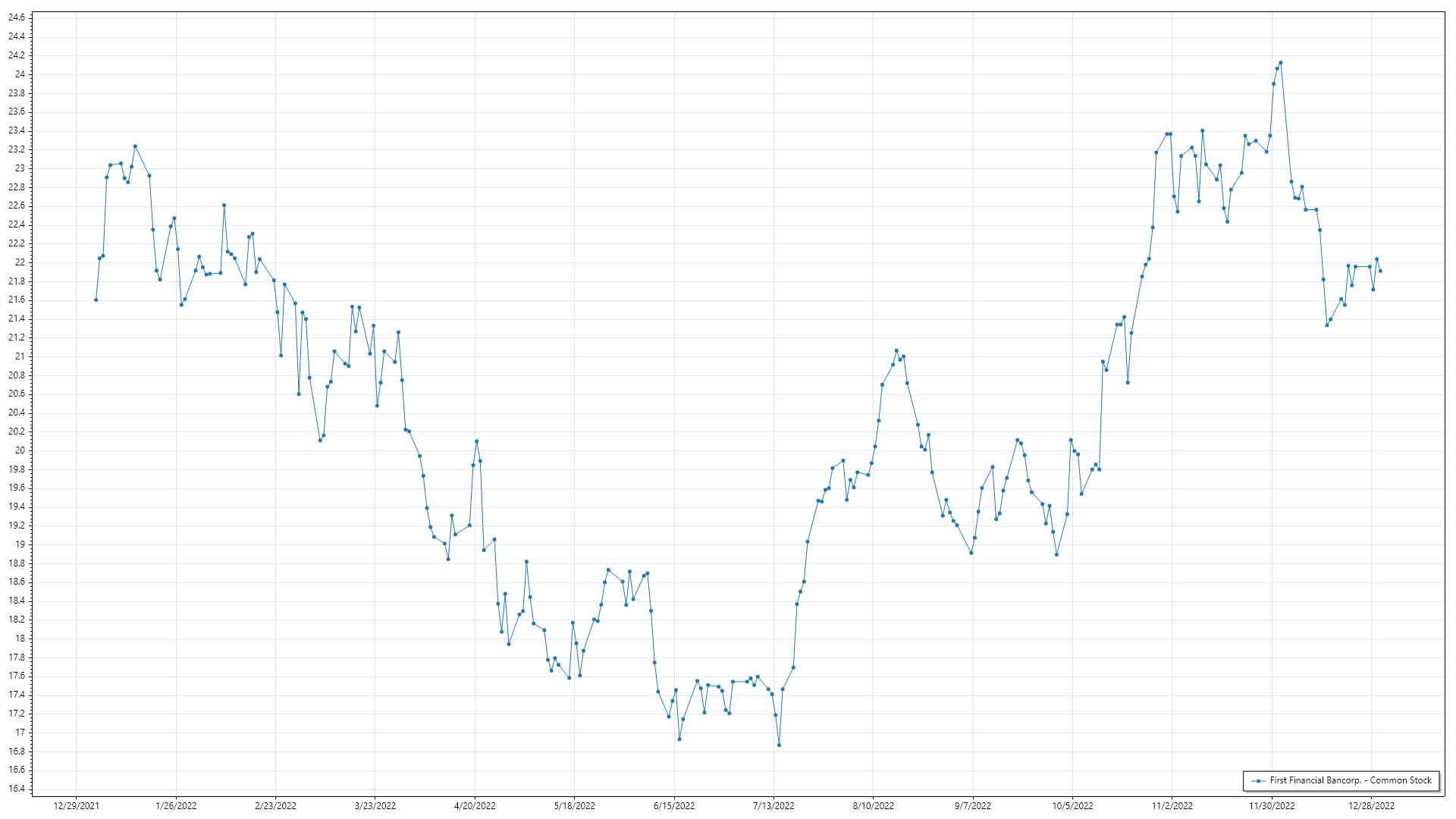Click the 7/13/2022 x-axis date label
Screen dimensions: 1456x819
773,805
